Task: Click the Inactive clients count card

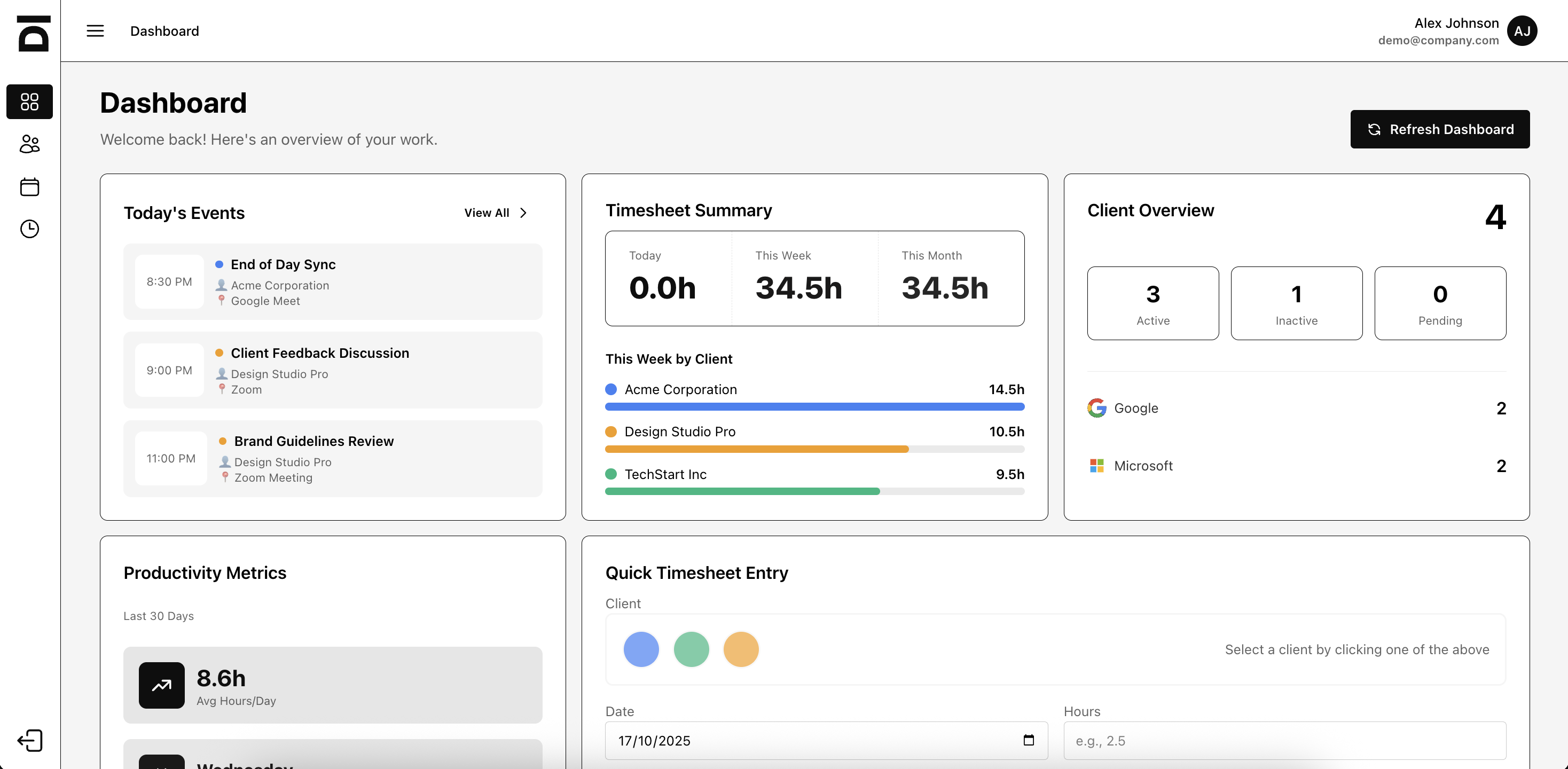Action: pyautogui.click(x=1296, y=303)
